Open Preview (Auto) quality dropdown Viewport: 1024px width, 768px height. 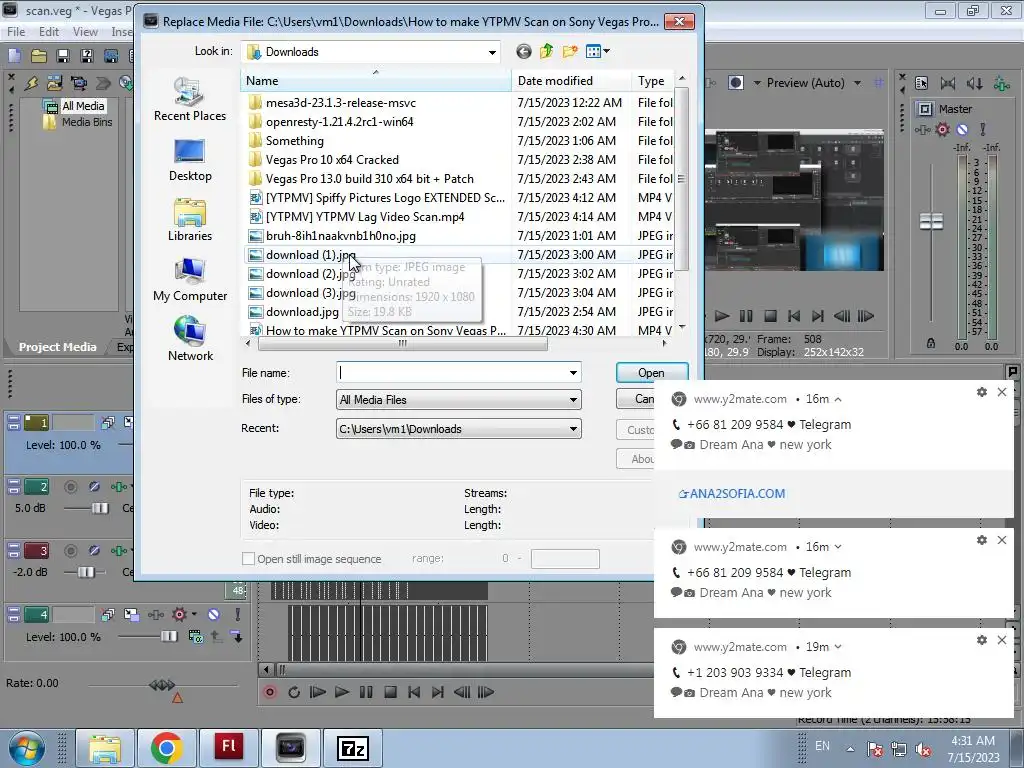click(x=857, y=83)
